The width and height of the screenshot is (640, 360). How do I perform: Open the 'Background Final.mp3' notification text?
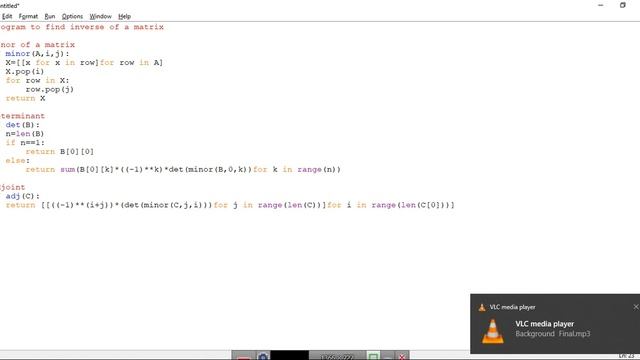[553, 333]
